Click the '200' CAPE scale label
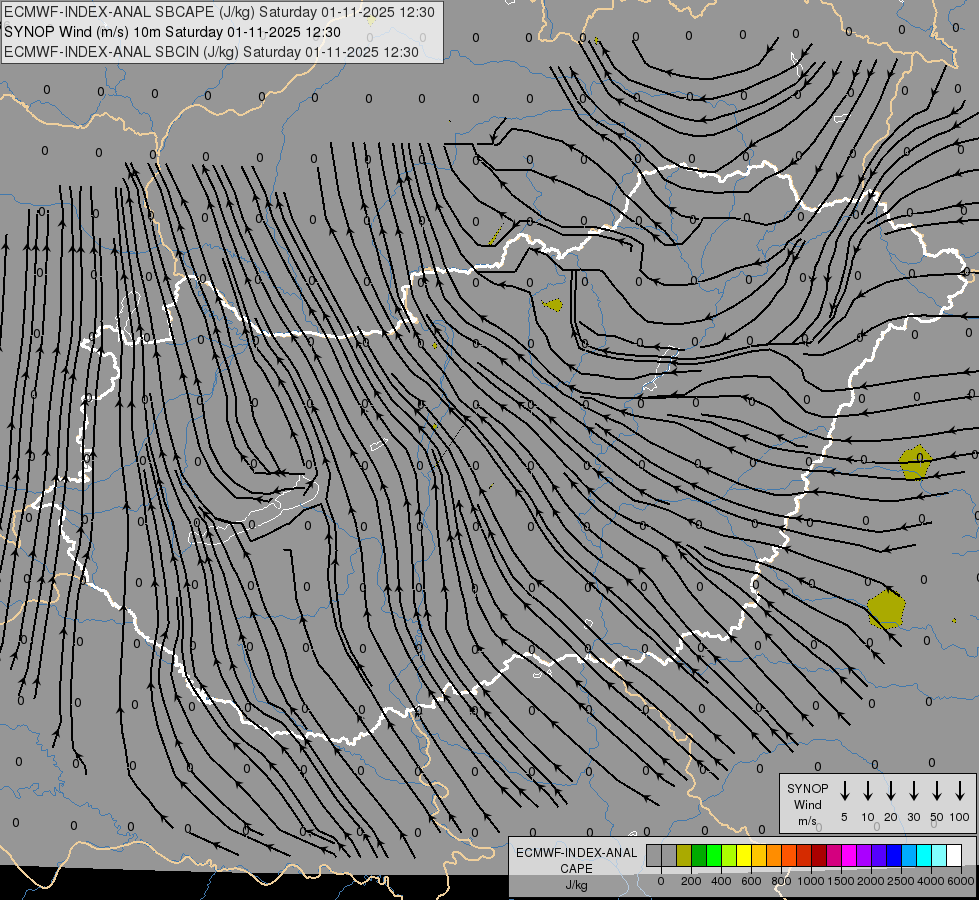 point(691,881)
